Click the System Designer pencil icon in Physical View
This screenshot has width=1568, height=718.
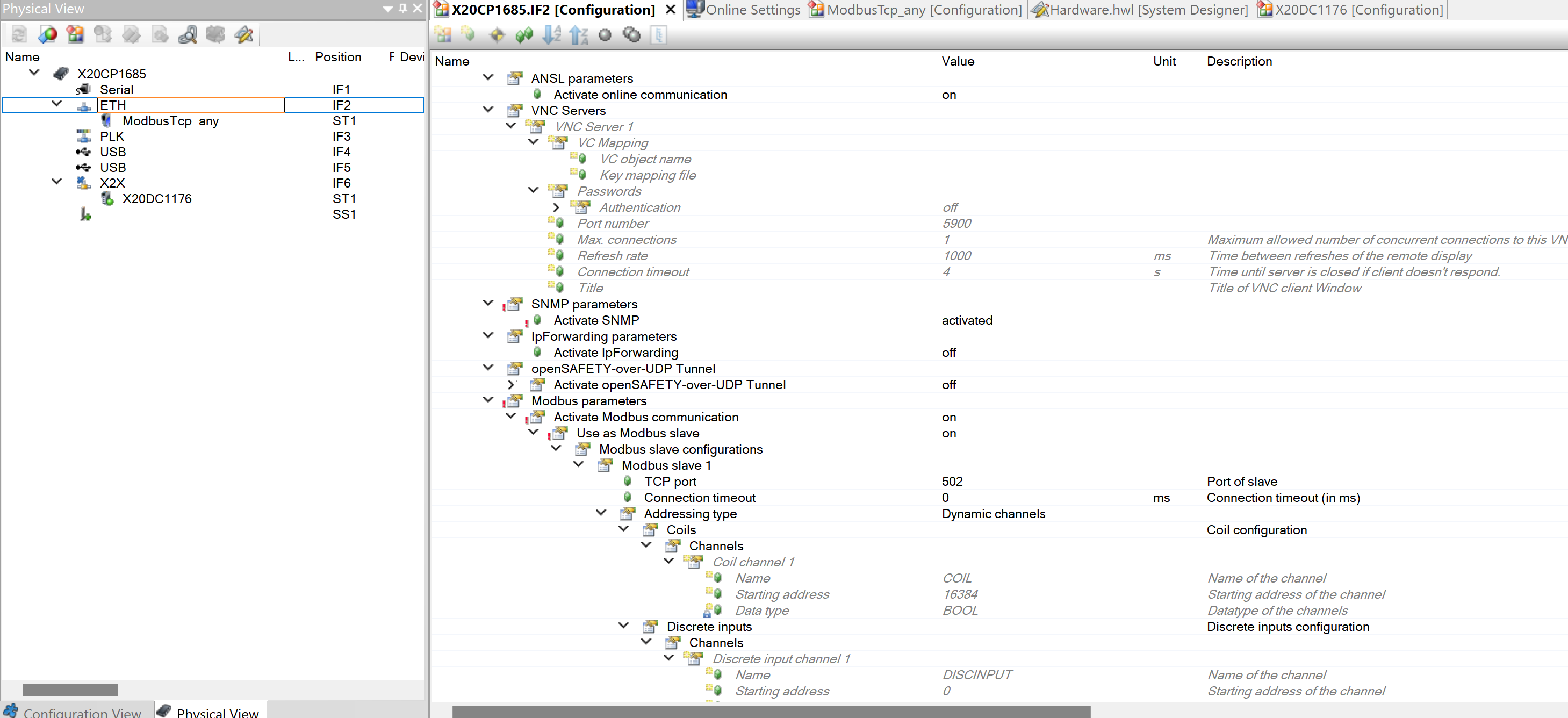coord(243,35)
